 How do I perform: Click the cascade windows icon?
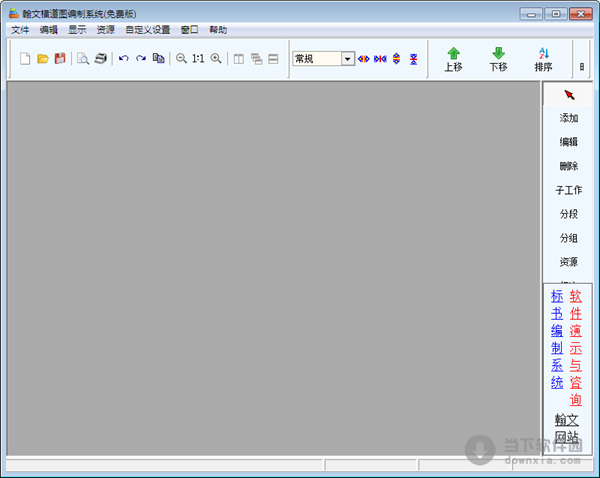pyautogui.click(x=256, y=59)
